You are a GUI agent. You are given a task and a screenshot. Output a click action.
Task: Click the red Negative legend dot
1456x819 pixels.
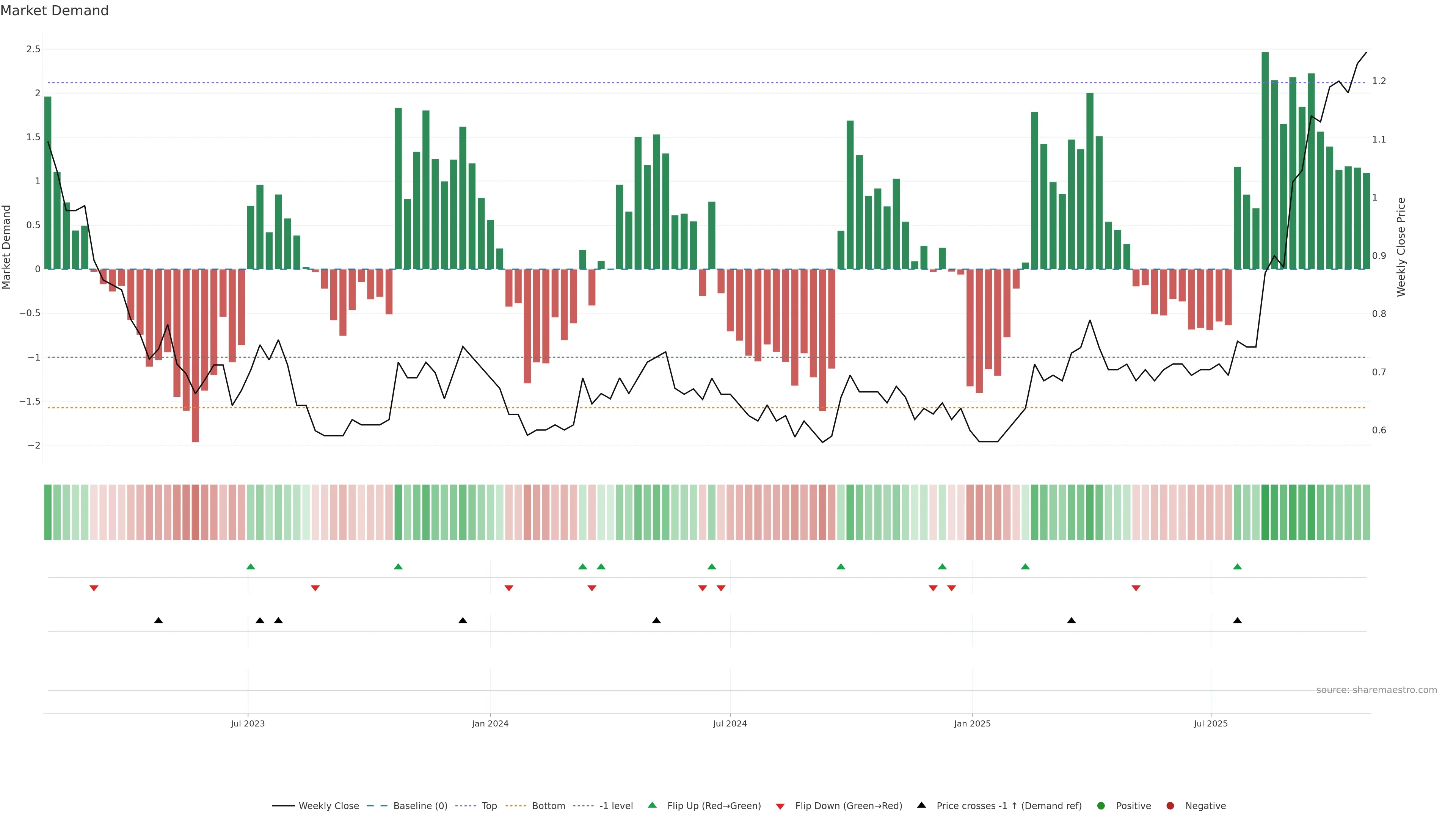tap(1170, 806)
